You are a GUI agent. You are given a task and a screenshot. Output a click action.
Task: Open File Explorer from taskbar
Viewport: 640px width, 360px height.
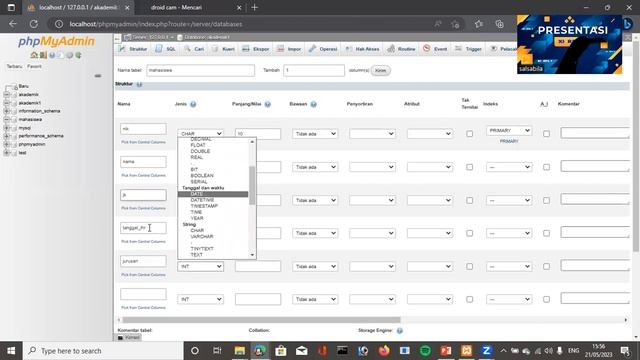pos(240,351)
